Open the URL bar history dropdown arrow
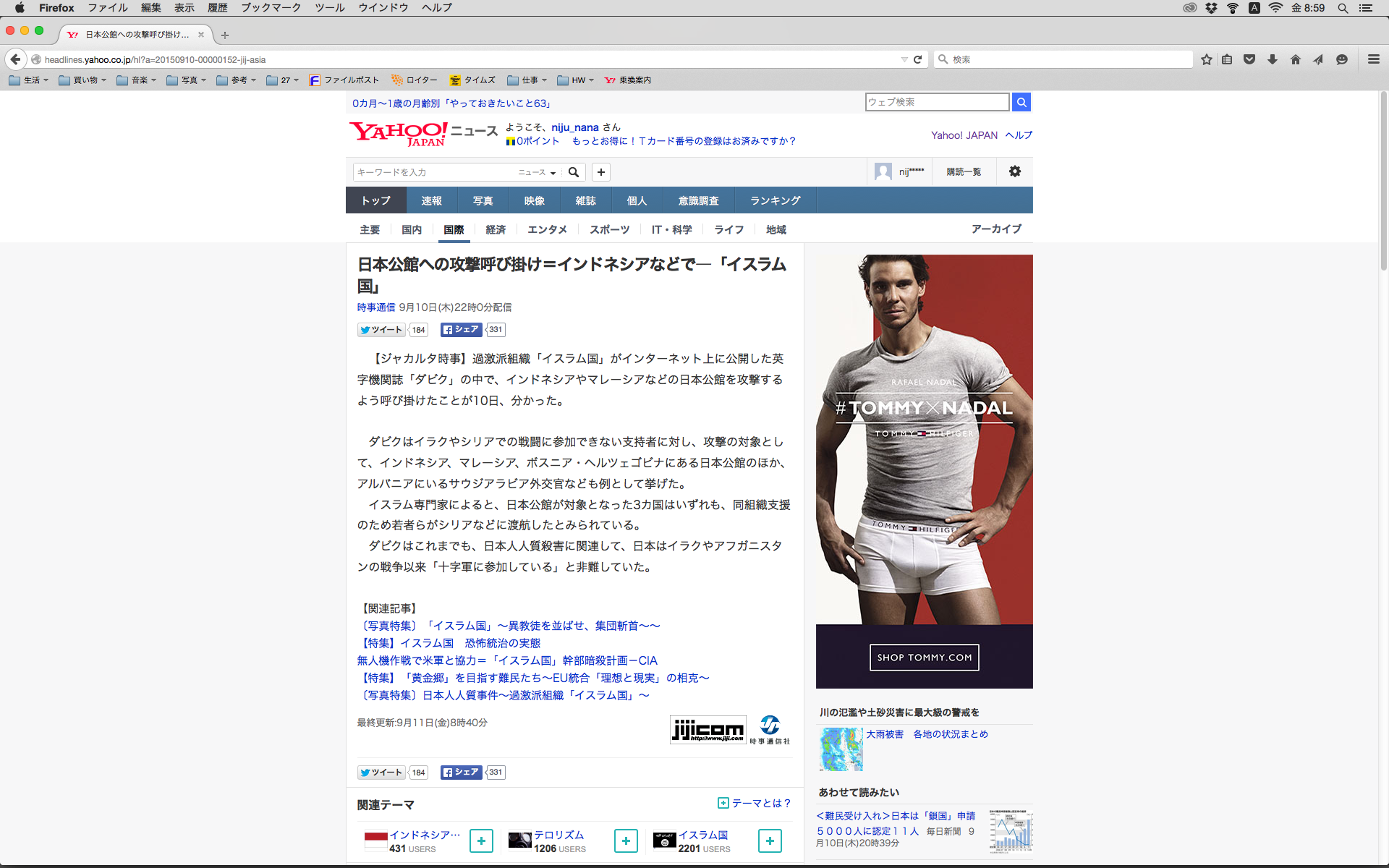Image resolution: width=1389 pixels, height=868 pixels. [x=904, y=59]
